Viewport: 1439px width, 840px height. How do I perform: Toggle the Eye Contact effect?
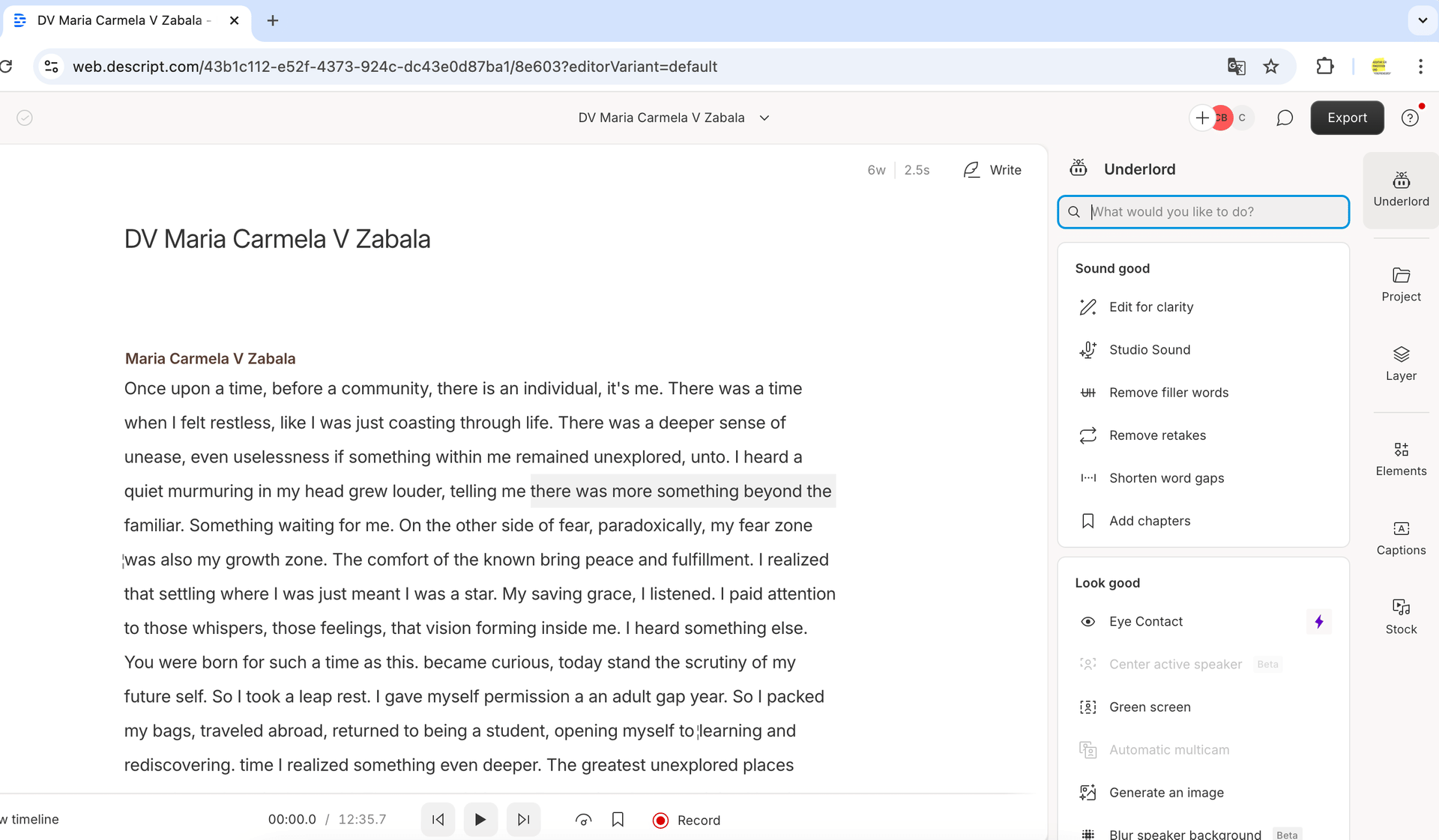point(1146,621)
